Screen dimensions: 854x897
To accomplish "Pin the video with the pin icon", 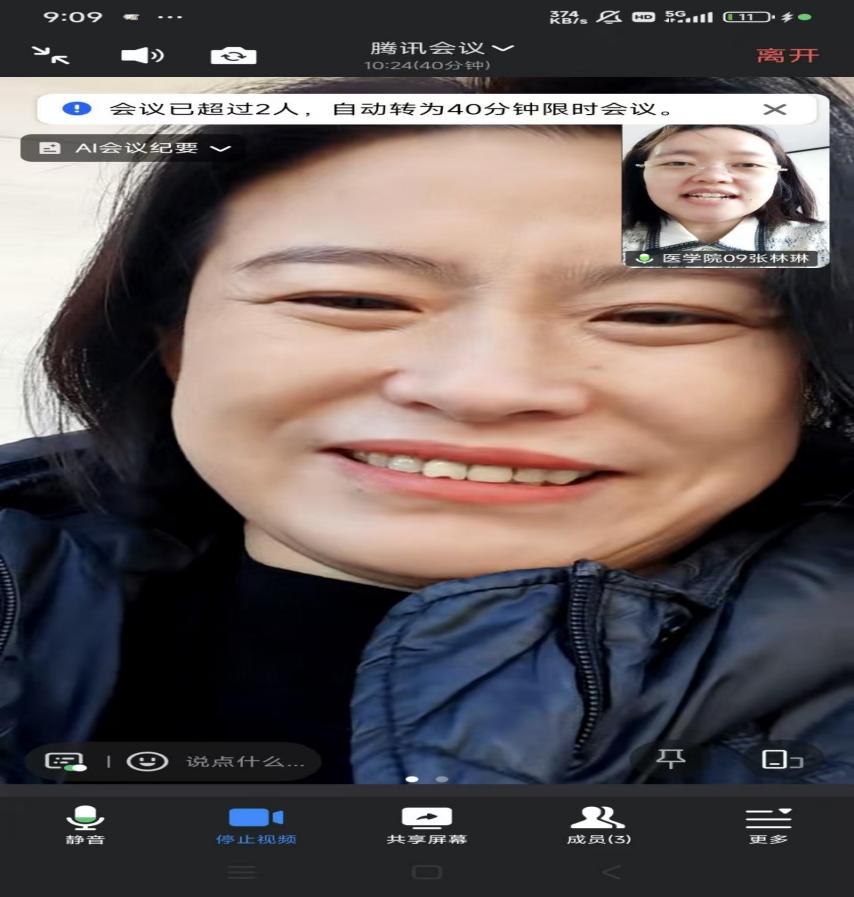I will point(670,759).
